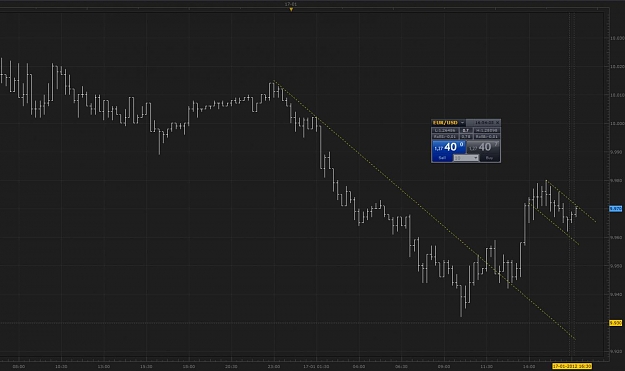This screenshot has width=625, height=371.
Task: Open the EUR/USD instrument dropdown
Action: pos(462,123)
